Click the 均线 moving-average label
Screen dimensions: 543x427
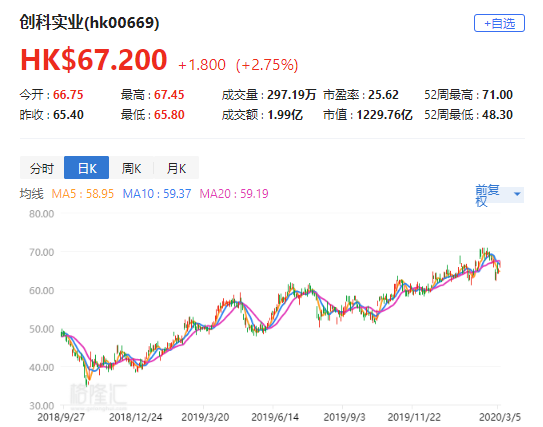(x=32, y=194)
